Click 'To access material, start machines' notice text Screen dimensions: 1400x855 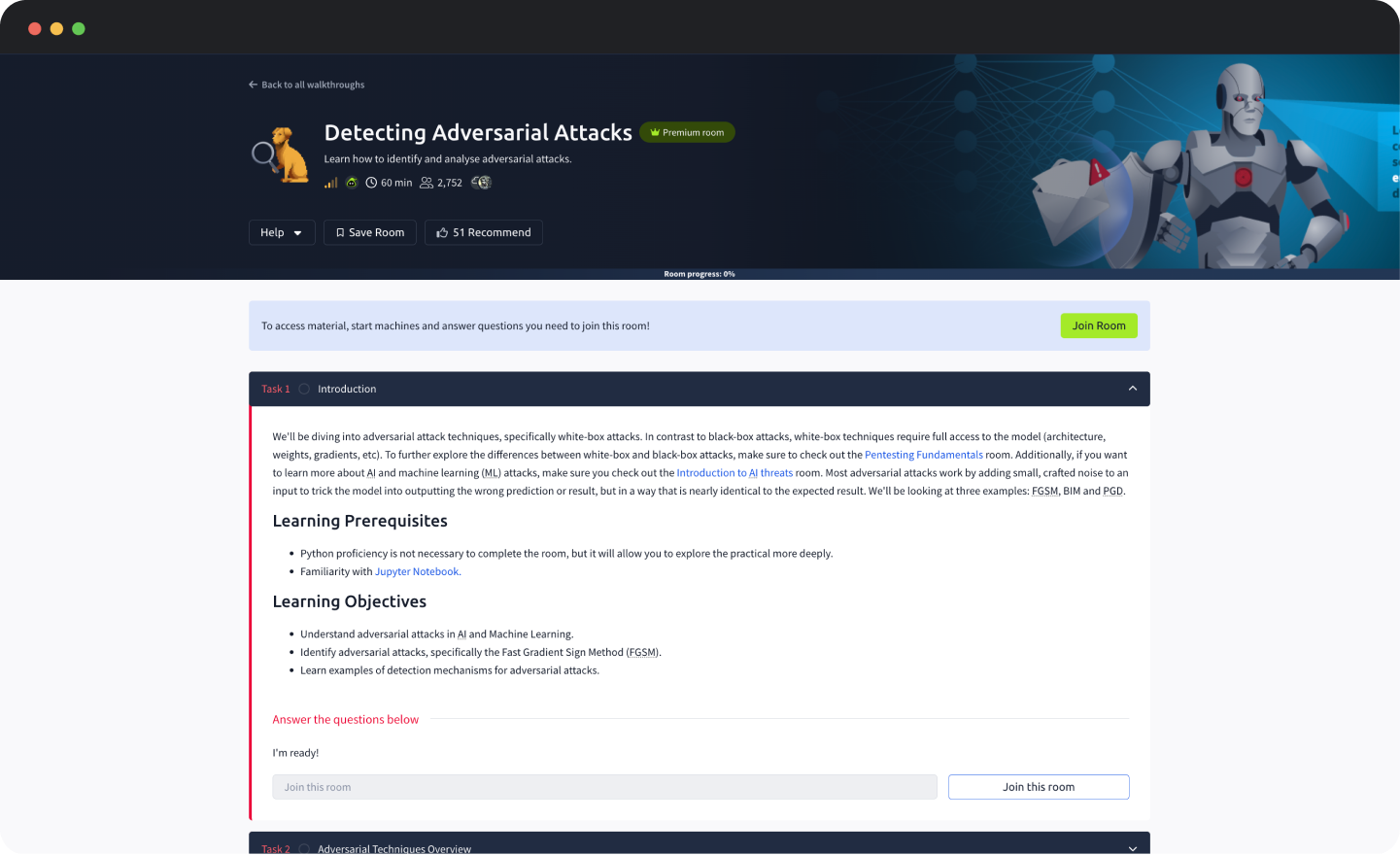(x=456, y=326)
